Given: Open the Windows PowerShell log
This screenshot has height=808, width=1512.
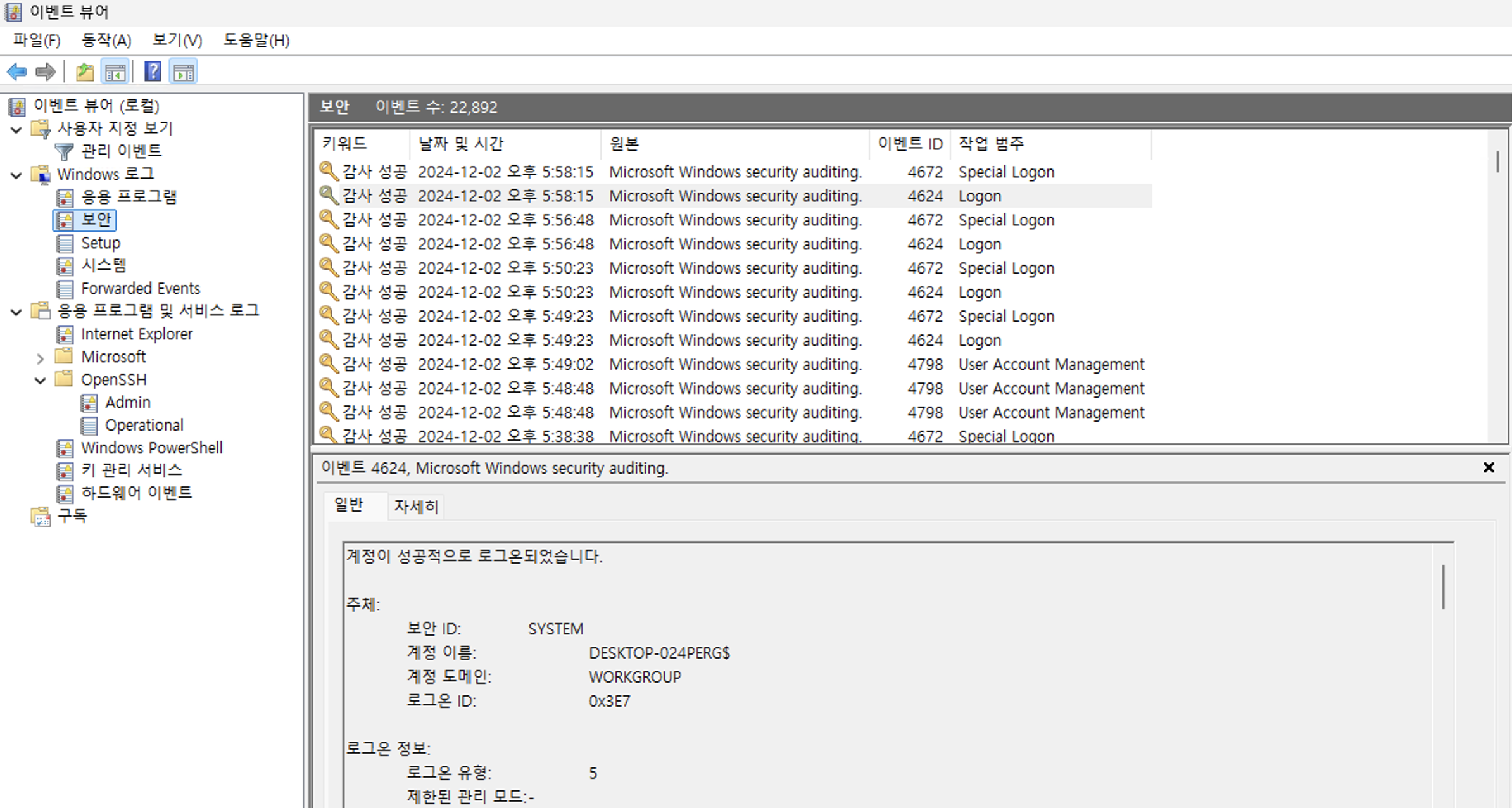Looking at the screenshot, I should coord(151,448).
